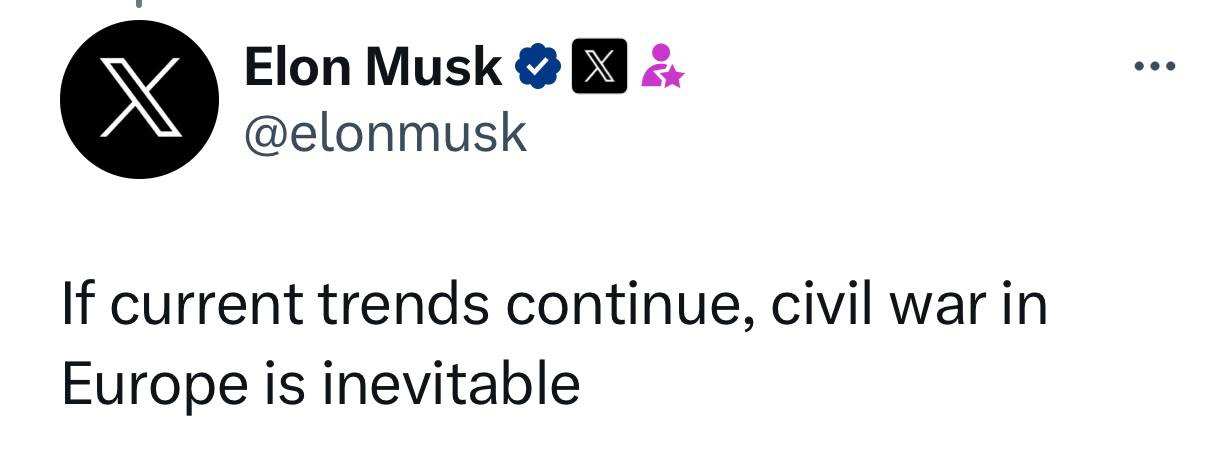Click the purple subscriber star icon
The image size is (1208, 473).
[661, 66]
